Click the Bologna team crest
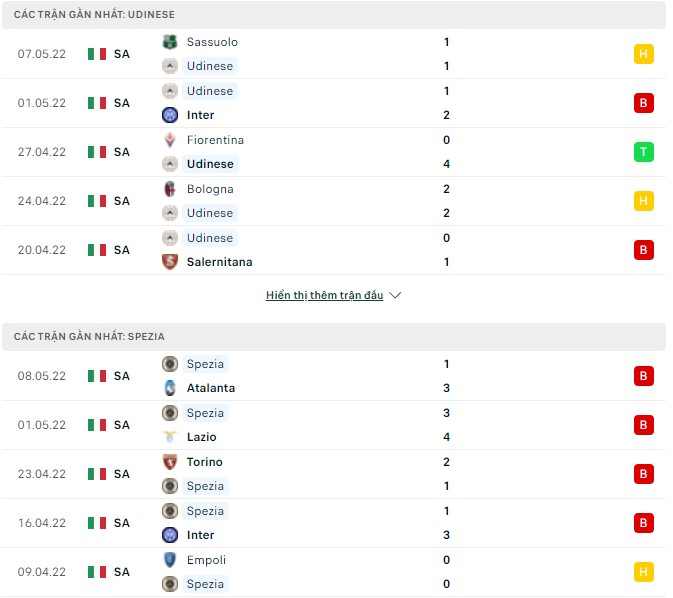Screen dimensions: 673x598 [x=170, y=189]
